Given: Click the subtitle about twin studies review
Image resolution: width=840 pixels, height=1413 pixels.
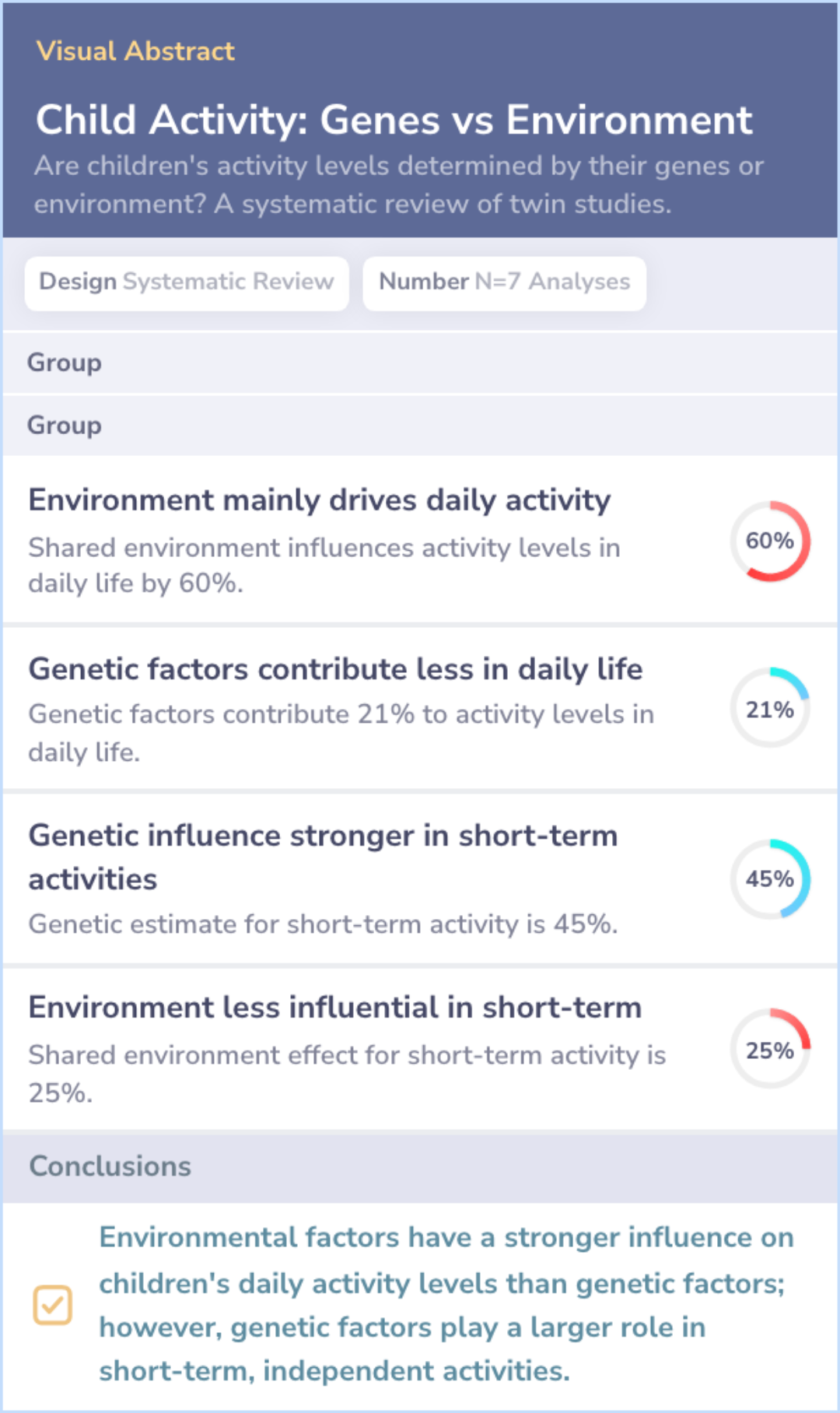Looking at the screenshot, I should [x=398, y=184].
